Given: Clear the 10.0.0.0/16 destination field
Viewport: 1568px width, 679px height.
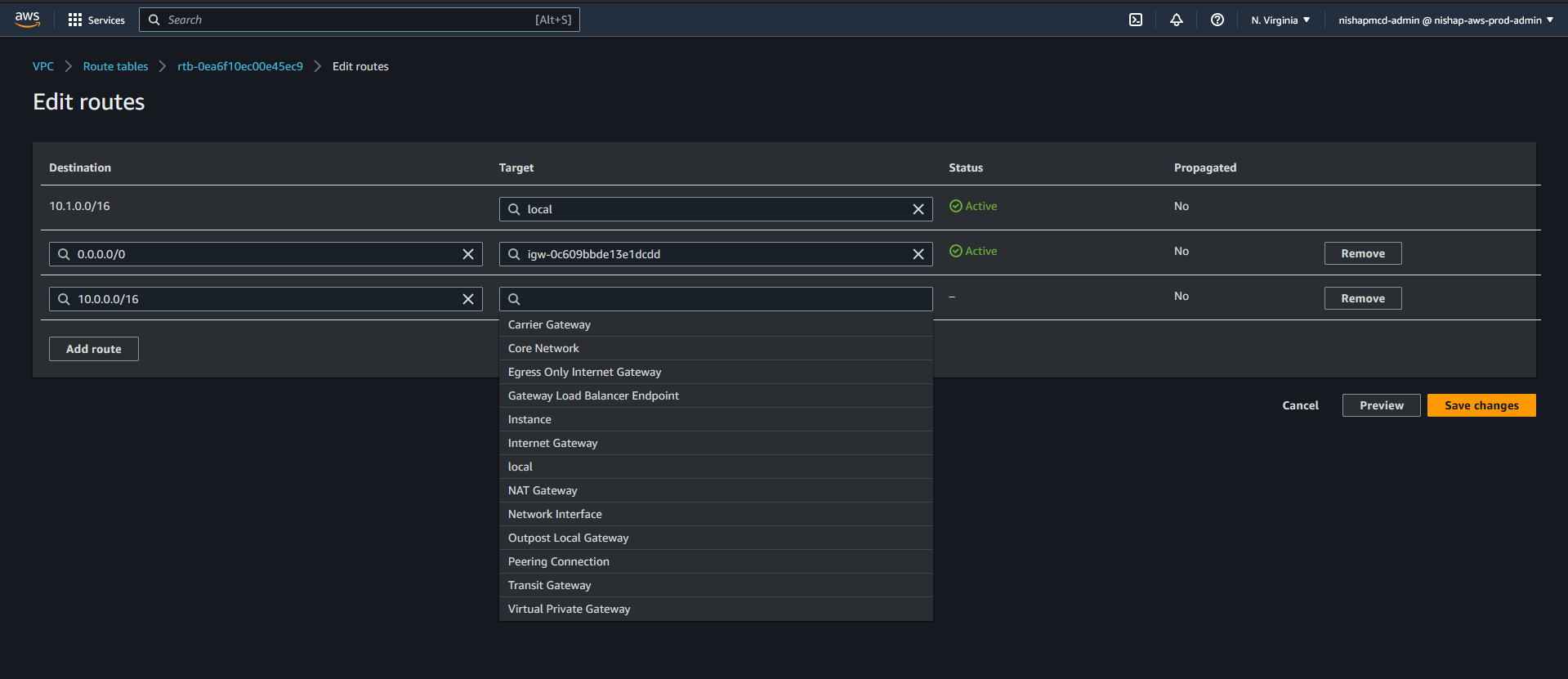Looking at the screenshot, I should 467,299.
